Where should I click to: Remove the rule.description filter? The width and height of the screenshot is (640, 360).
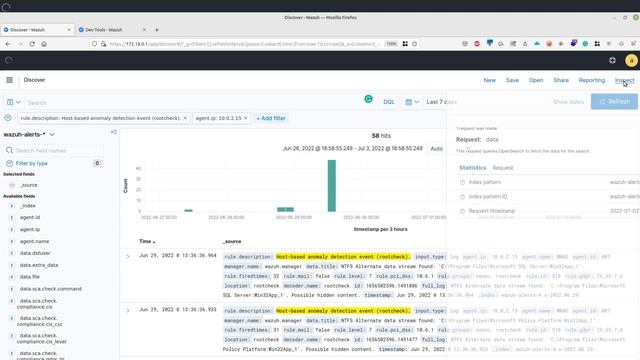[185, 118]
